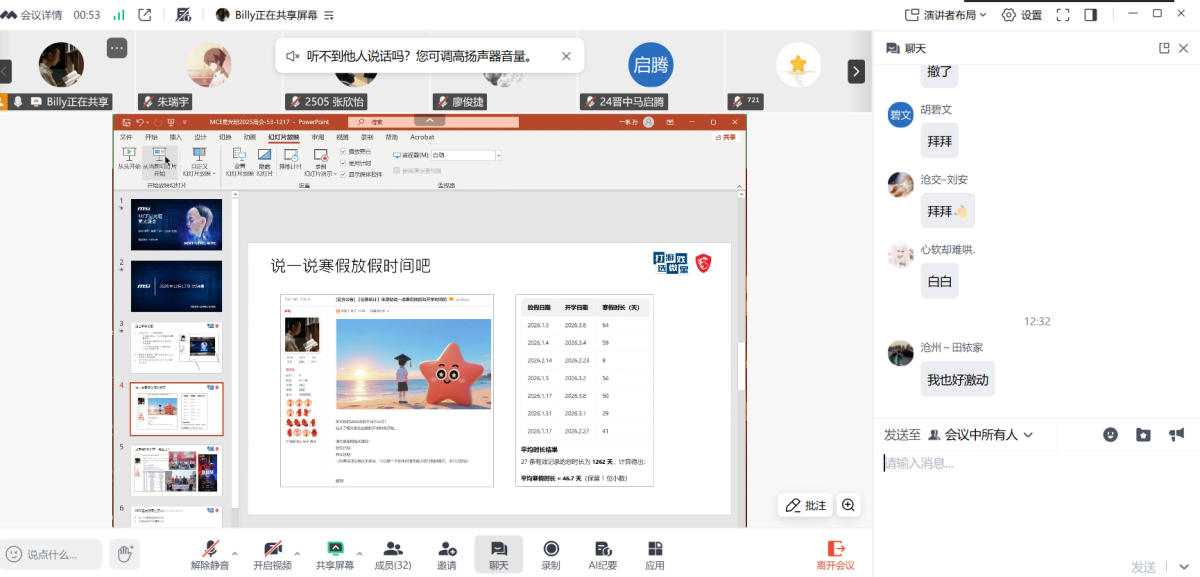Expand the 演讲者布局 layout dropdown
1200x577 pixels.
click(x=946, y=15)
